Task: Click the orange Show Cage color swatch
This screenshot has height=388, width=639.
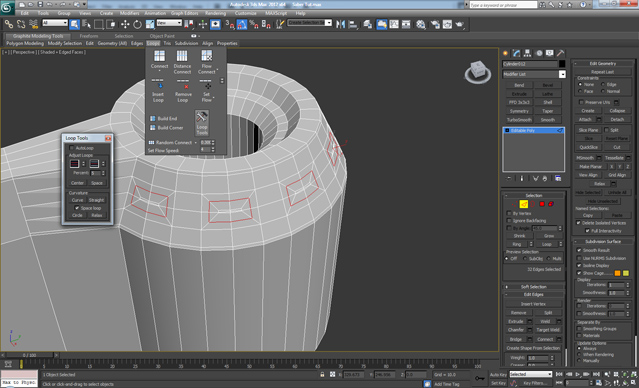Action: pos(617,273)
